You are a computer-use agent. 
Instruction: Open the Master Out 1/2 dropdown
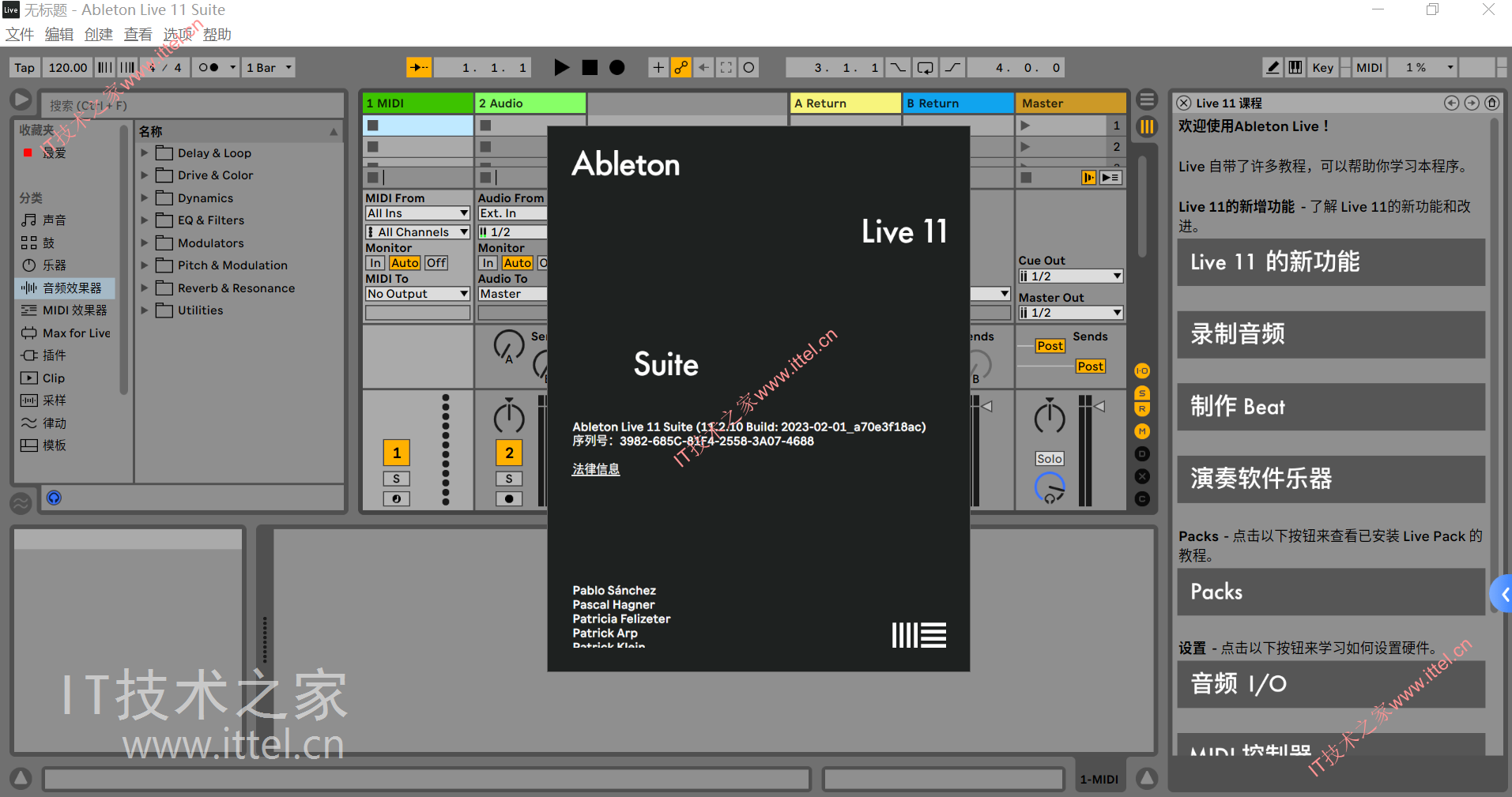[1071, 313]
